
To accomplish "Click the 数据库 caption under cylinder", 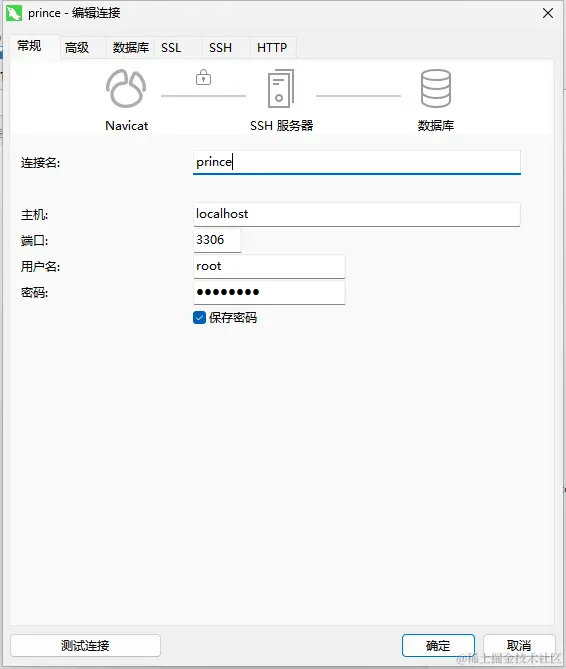I will [x=435, y=125].
